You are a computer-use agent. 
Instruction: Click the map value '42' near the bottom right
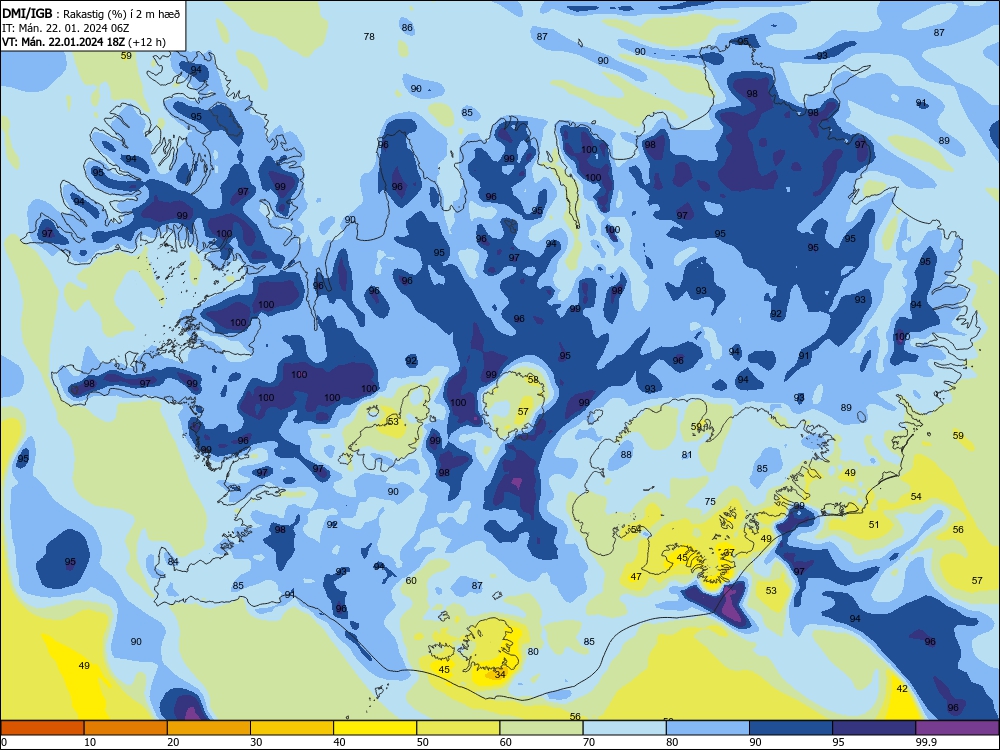[x=902, y=688]
